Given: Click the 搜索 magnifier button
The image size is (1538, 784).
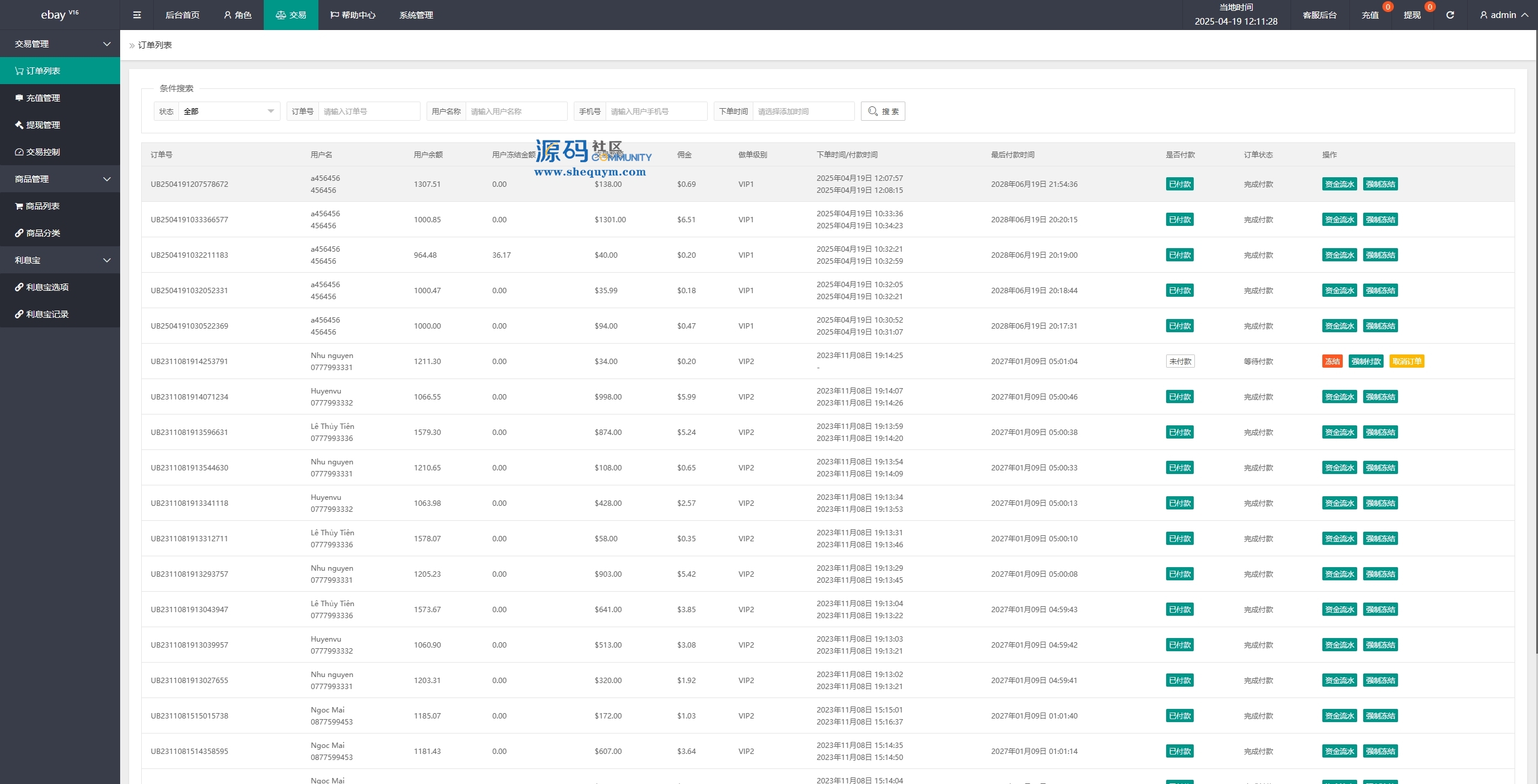Looking at the screenshot, I should (x=883, y=111).
